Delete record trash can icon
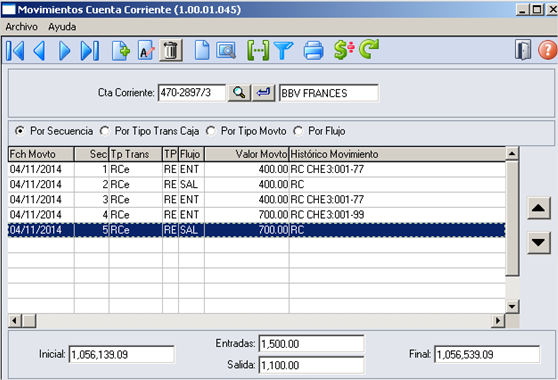The height and width of the screenshot is (380, 558). point(171,51)
